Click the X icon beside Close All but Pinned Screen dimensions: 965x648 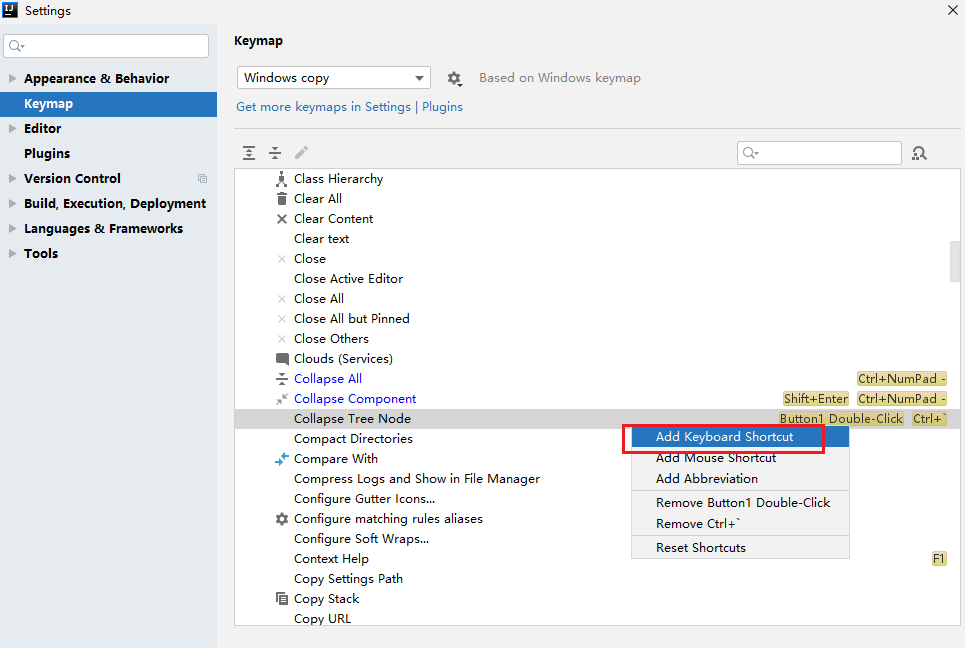[x=282, y=319]
